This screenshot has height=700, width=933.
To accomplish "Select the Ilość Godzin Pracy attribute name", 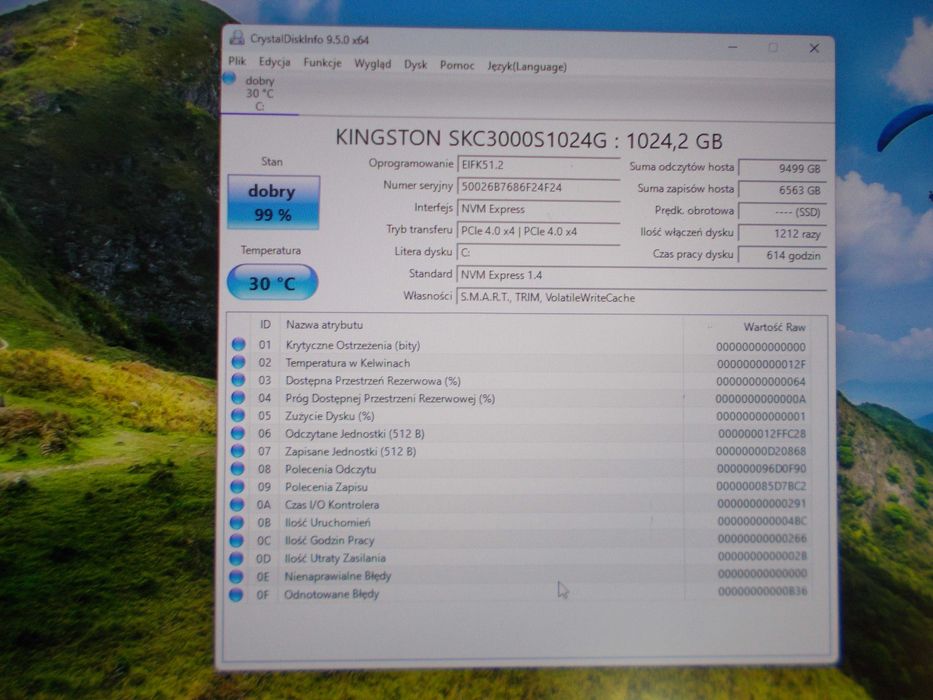I will pyautogui.click(x=329, y=540).
